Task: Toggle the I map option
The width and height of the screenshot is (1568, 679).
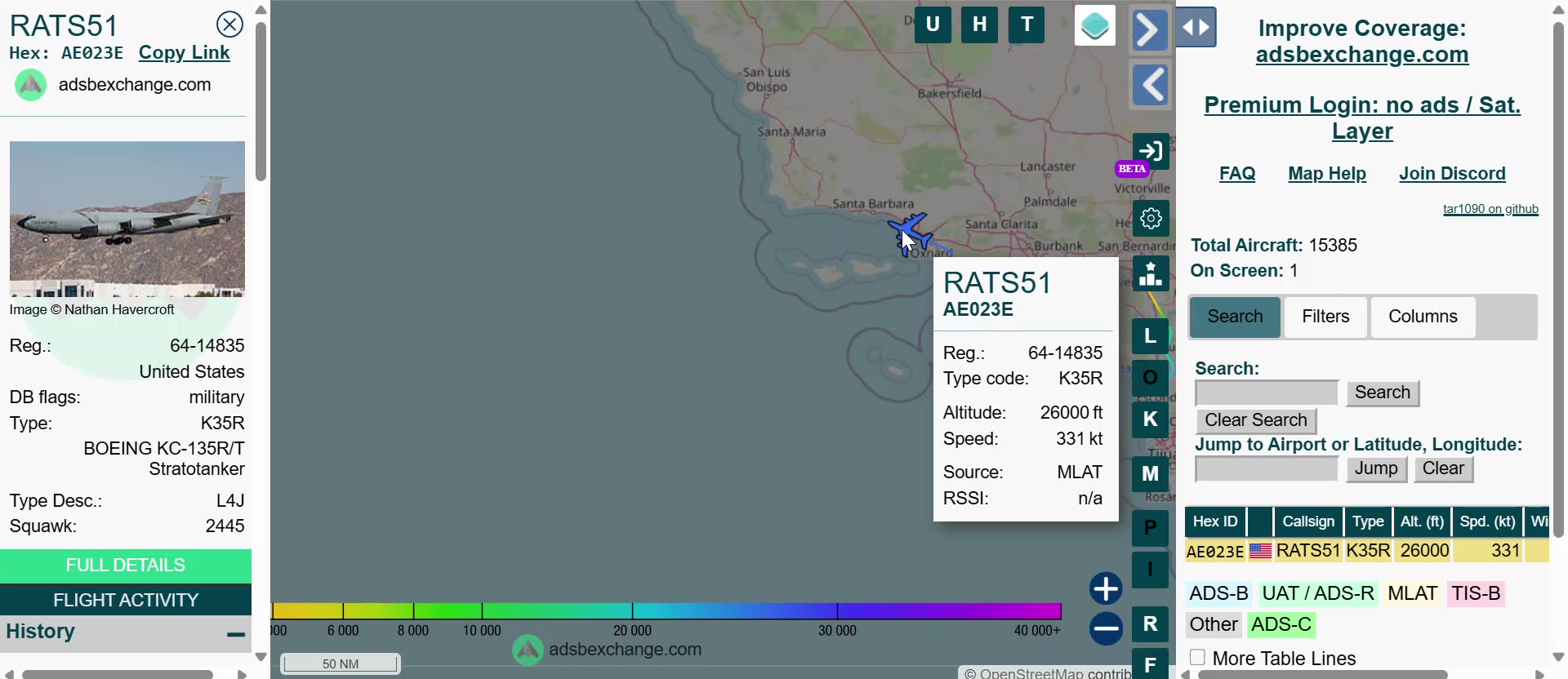Action: 1151,570
